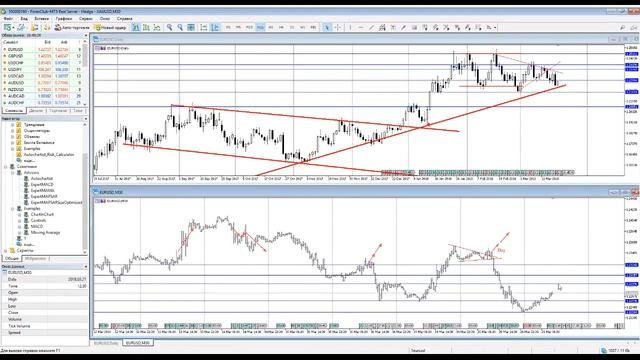Collapse the Советники tree node

pos(6,167)
